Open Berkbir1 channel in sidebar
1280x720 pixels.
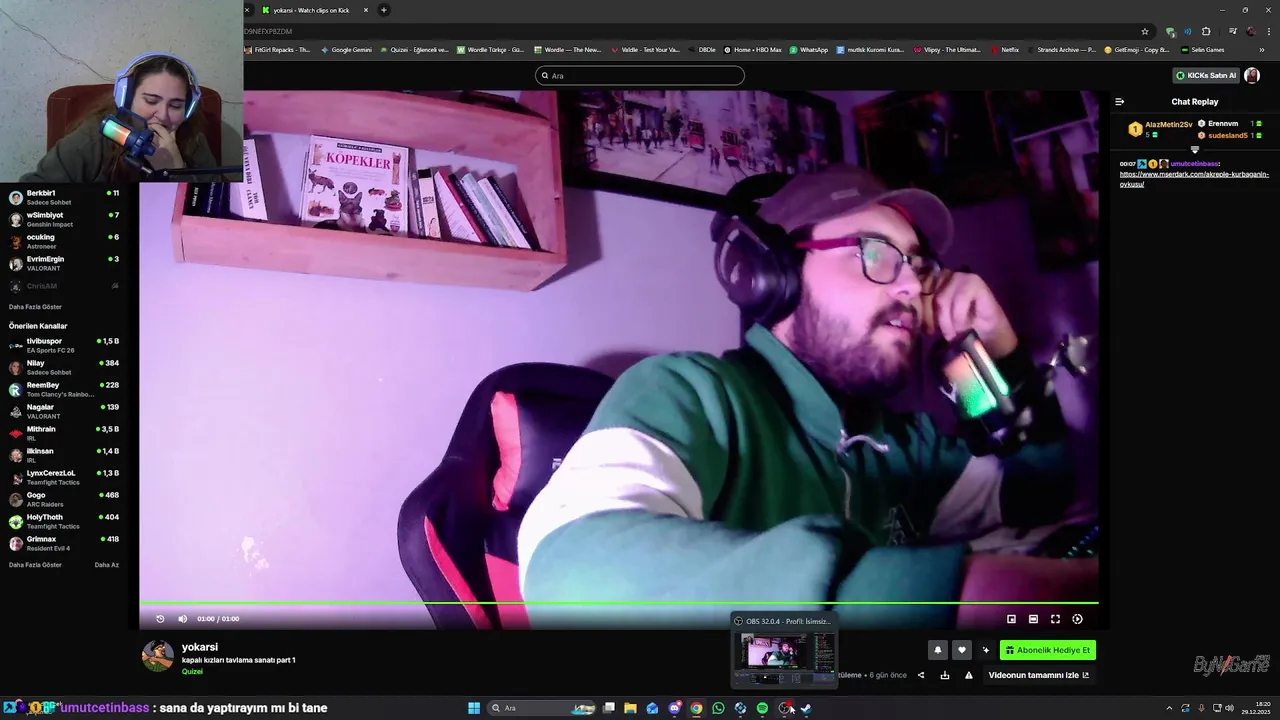point(64,197)
